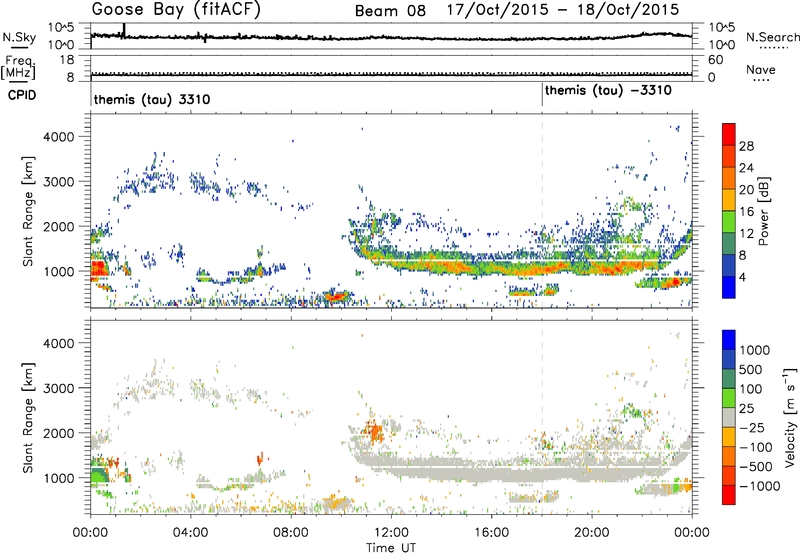The width and height of the screenshot is (800, 554).
Task: Click the "Time UT" axis title
Action: point(391,548)
